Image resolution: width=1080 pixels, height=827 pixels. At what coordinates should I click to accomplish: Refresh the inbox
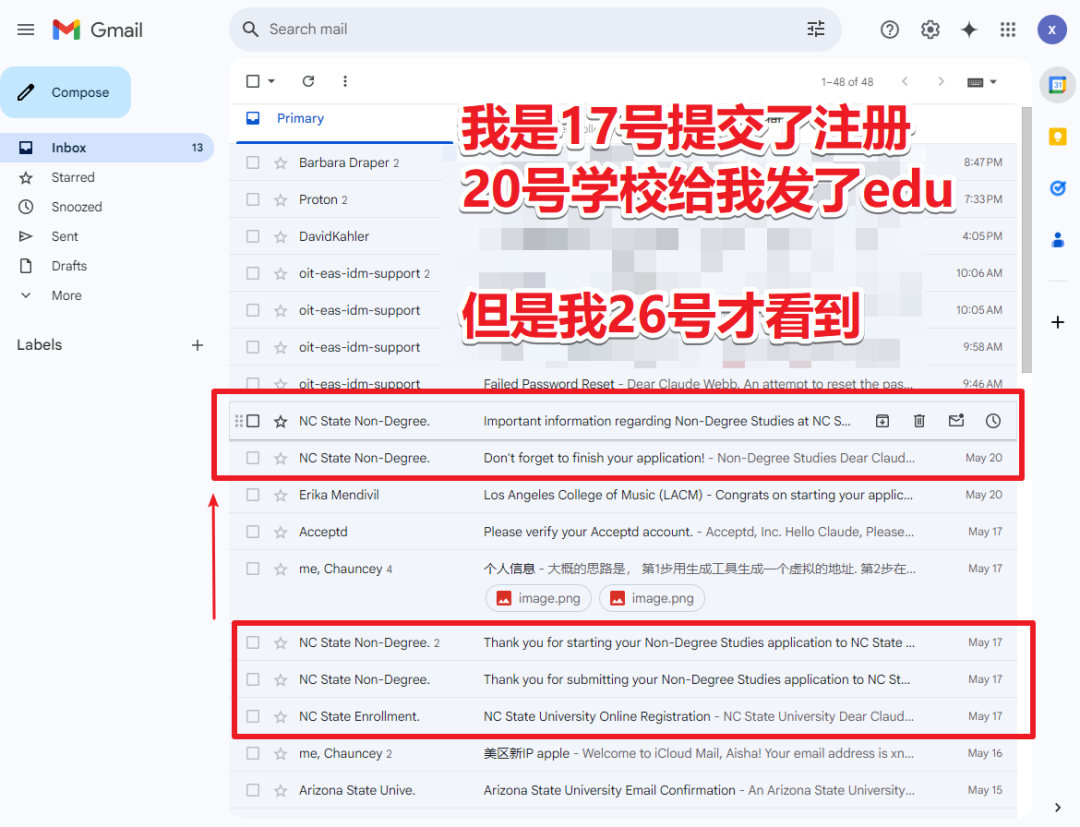309,81
